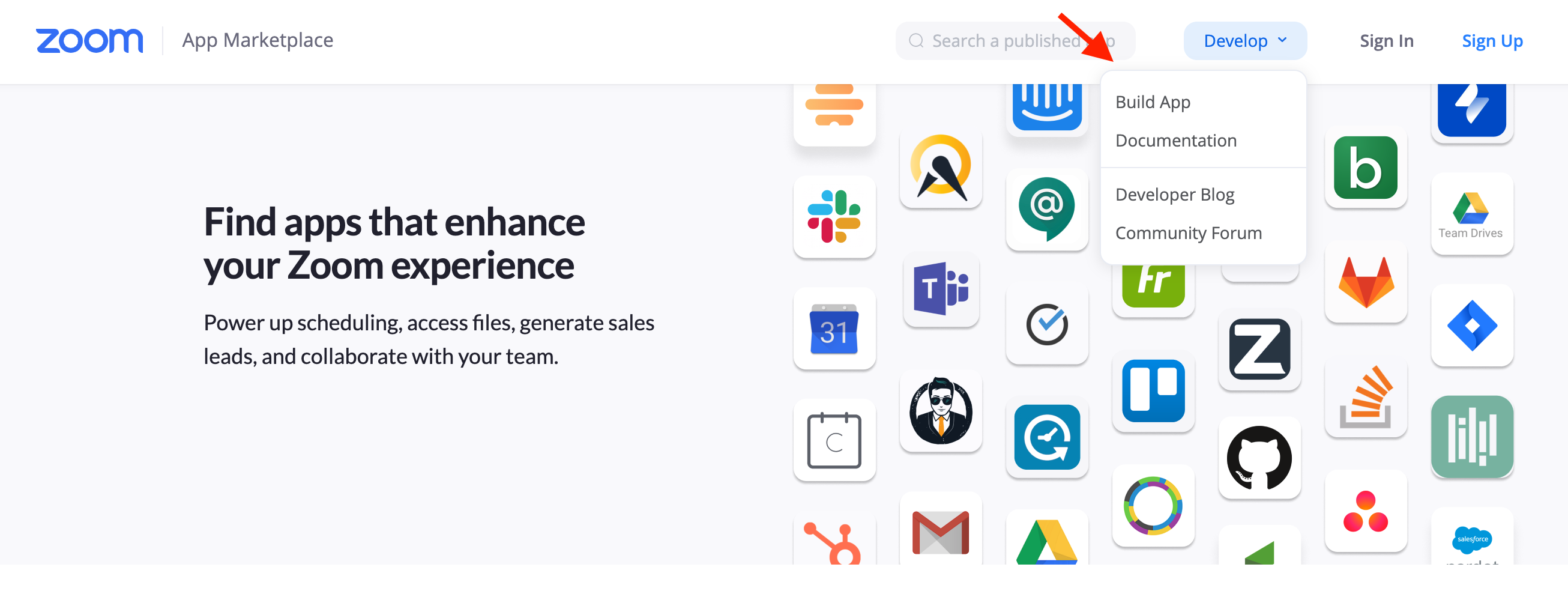This screenshot has width=1568, height=597.
Task: Open the Team Drives icon
Action: tap(1472, 214)
